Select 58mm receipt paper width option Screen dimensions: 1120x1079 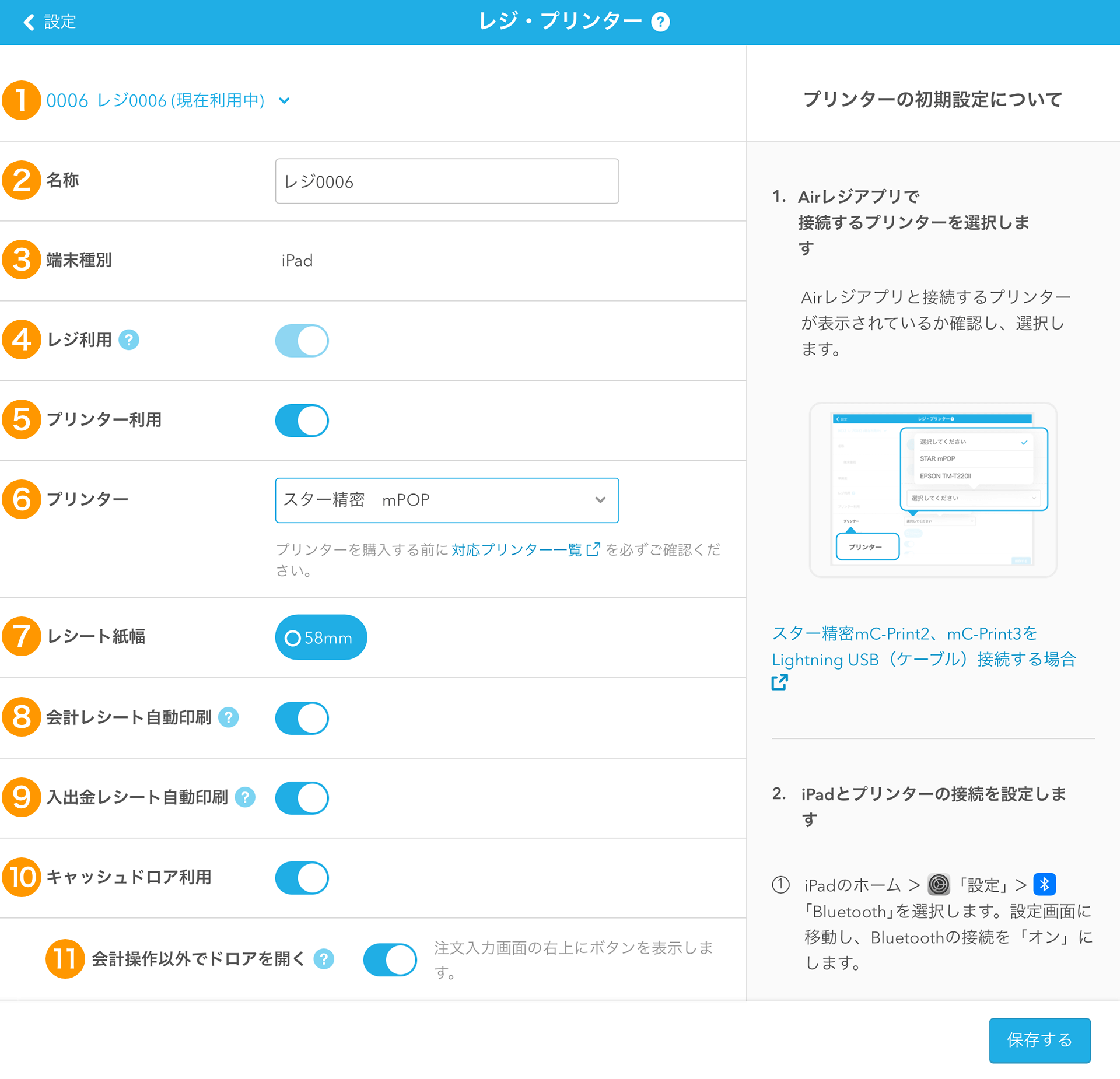point(321,637)
